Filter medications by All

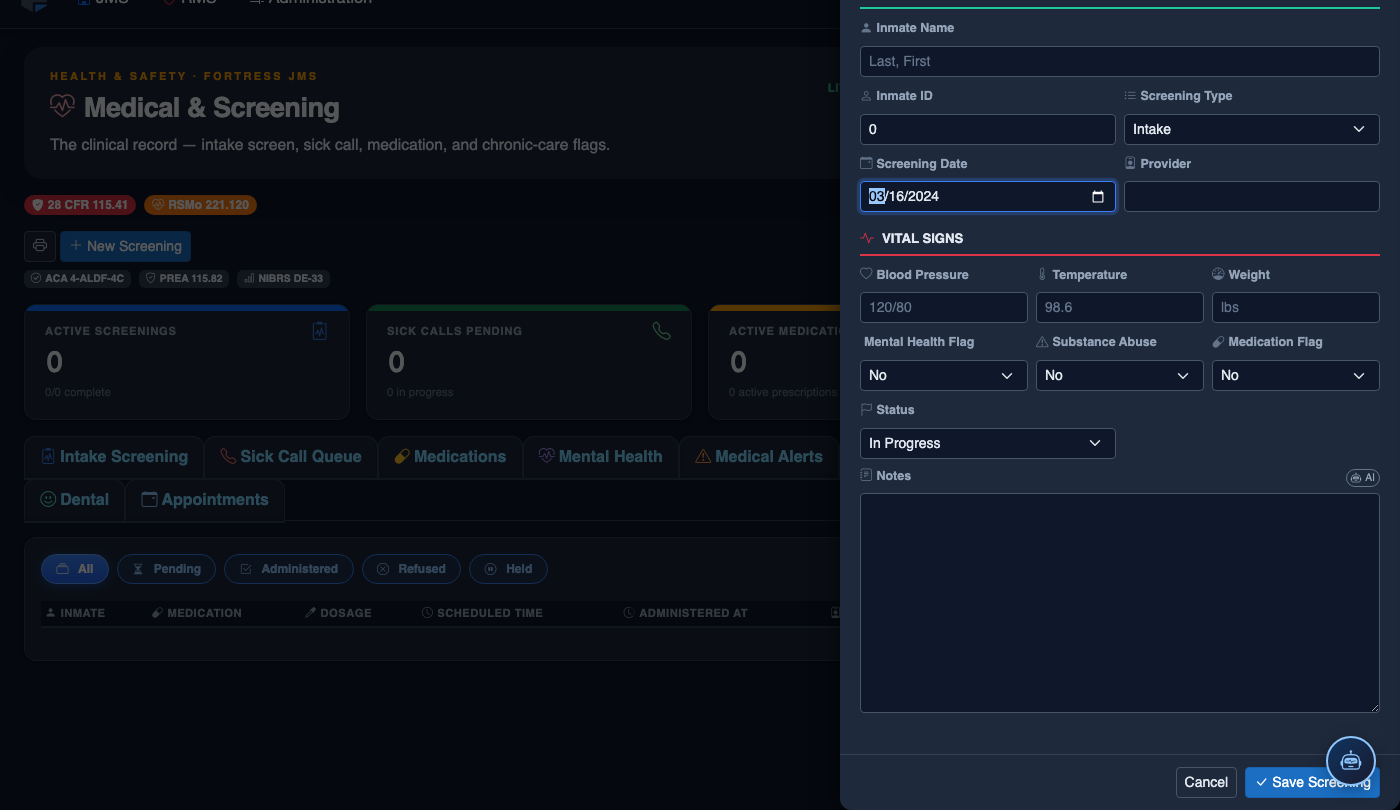click(x=75, y=569)
